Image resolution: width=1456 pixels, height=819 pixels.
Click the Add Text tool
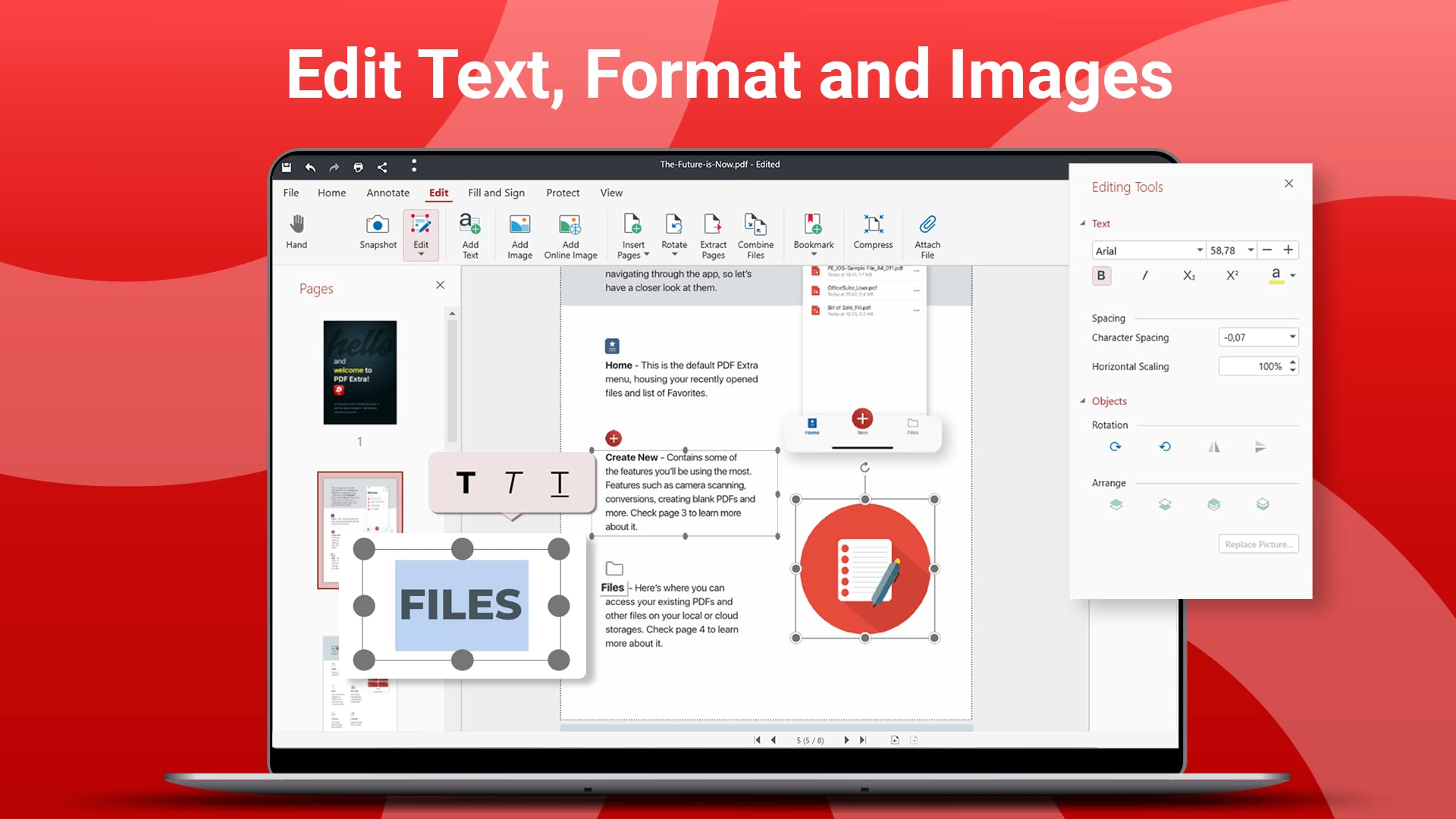[x=470, y=234]
